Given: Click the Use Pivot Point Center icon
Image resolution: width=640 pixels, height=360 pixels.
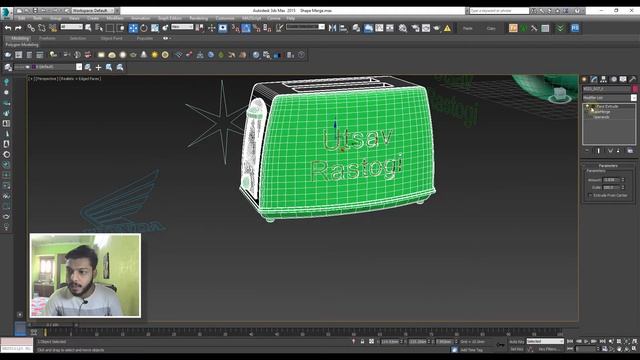Looking at the screenshot, I should point(200,28).
